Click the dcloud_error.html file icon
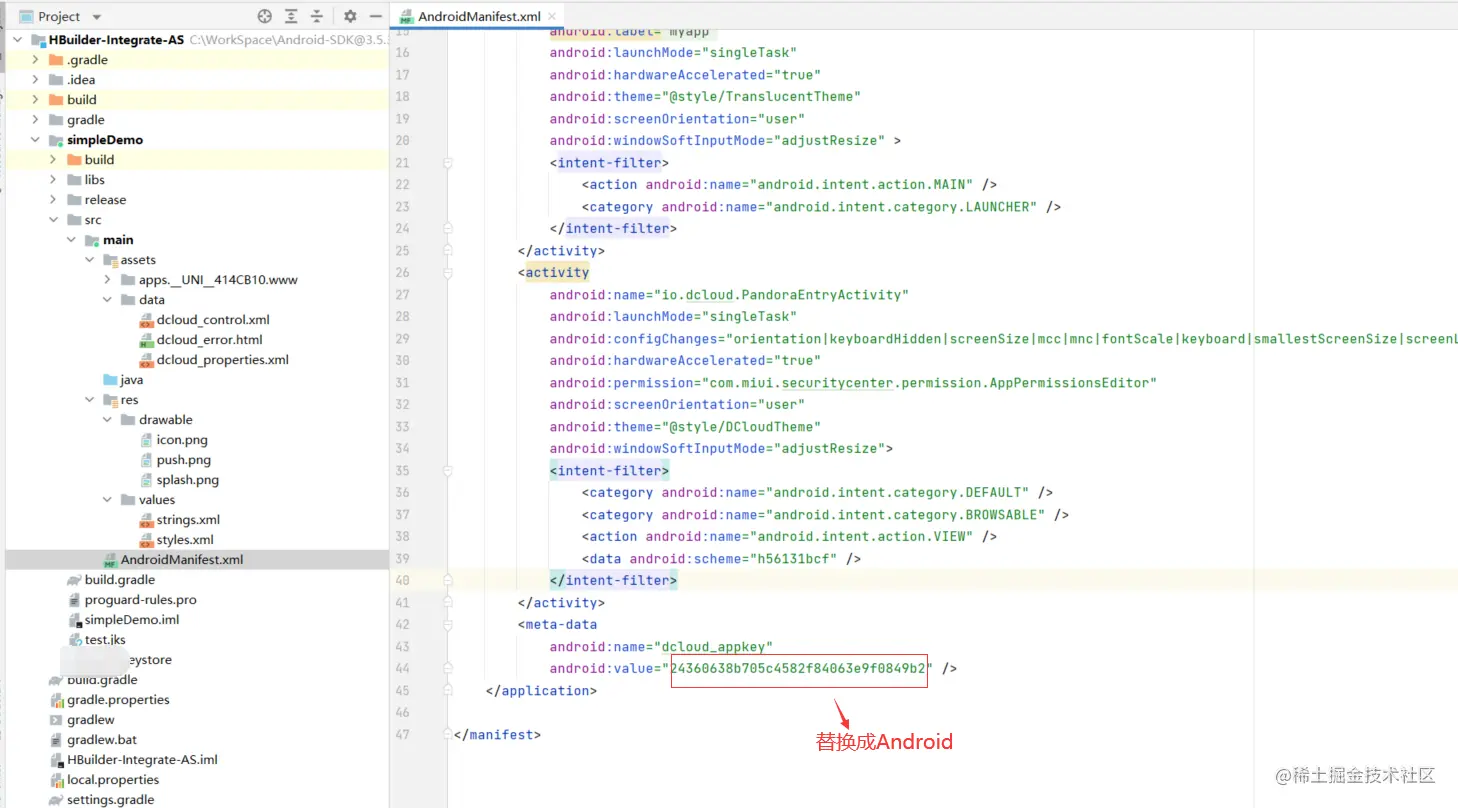 tap(146, 340)
